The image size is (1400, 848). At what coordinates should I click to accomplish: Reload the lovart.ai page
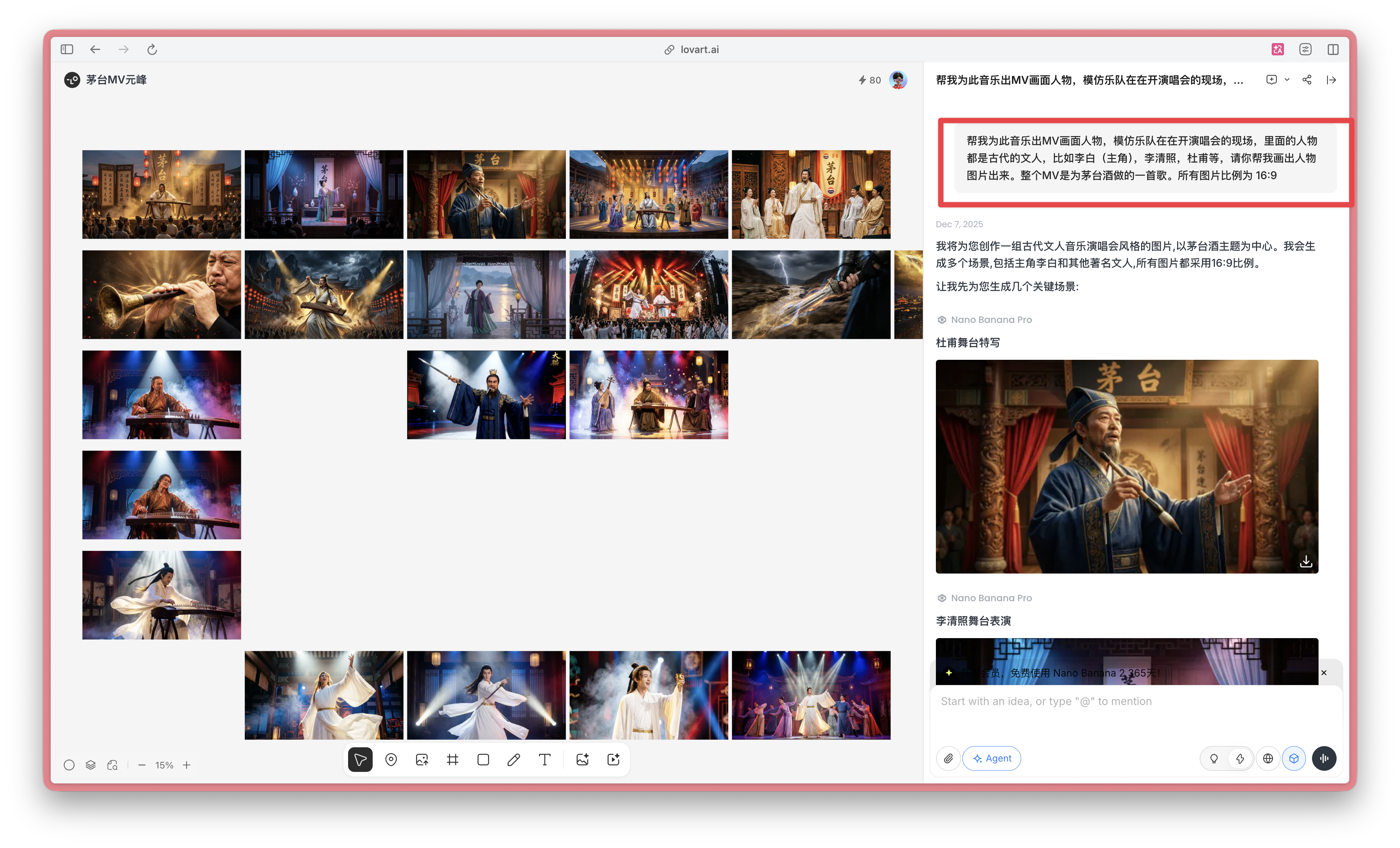152,50
